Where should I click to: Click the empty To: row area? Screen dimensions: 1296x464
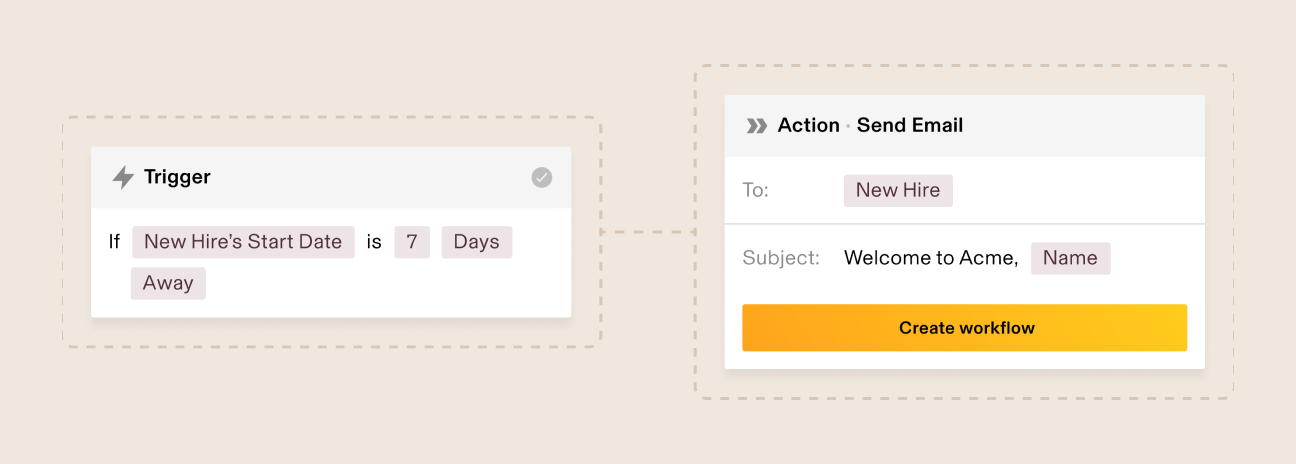tap(1080, 190)
